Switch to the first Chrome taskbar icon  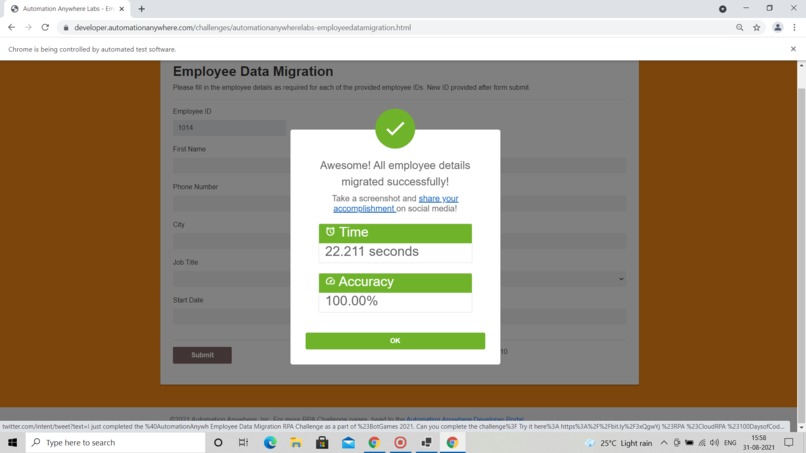pos(374,442)
